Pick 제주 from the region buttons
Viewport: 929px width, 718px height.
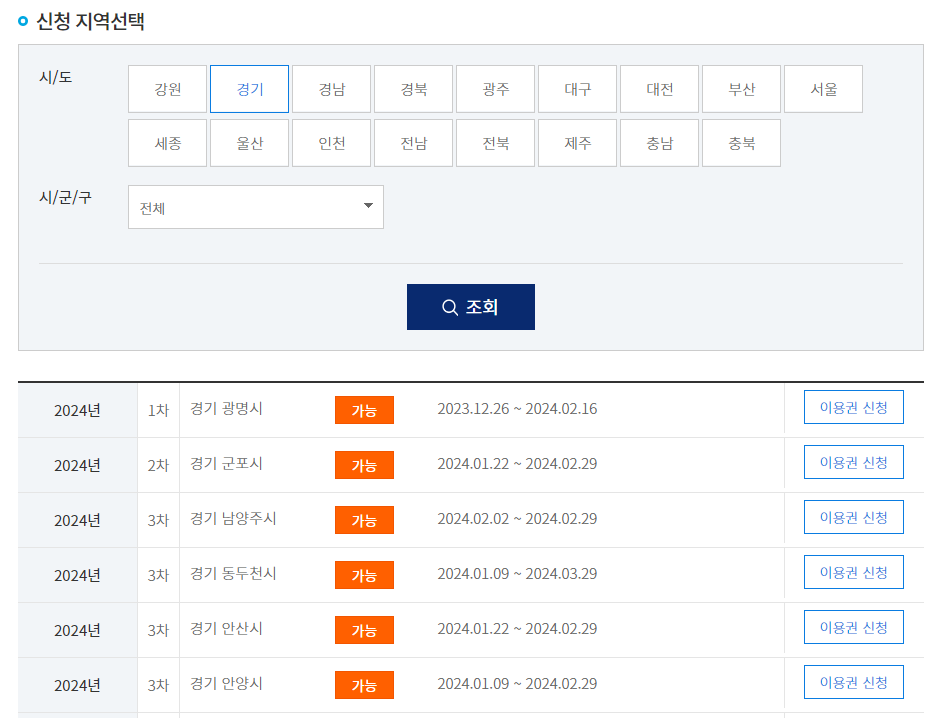pyautogui.click(x=578, y=143)
